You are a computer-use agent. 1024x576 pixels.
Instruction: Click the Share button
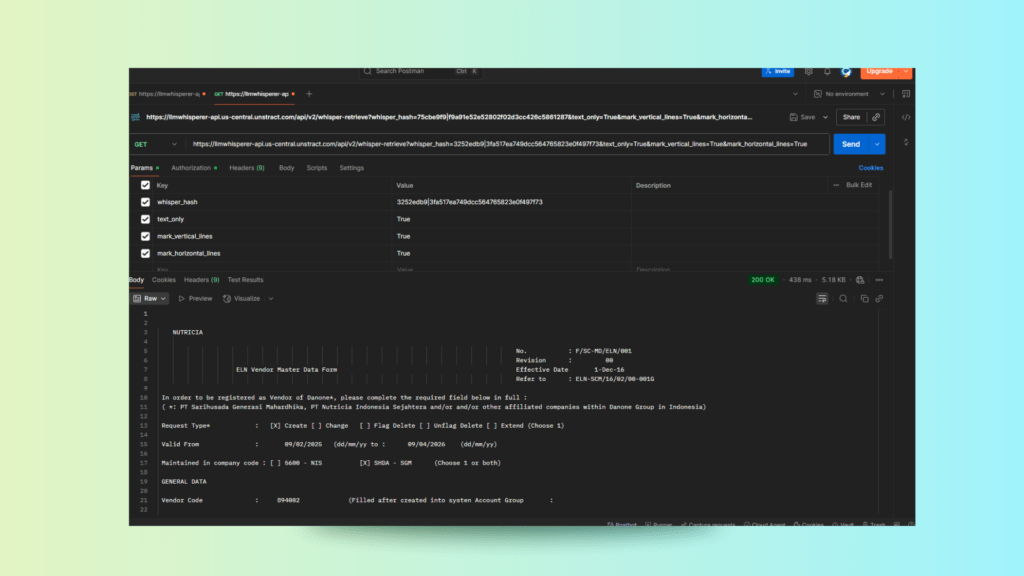851,117
